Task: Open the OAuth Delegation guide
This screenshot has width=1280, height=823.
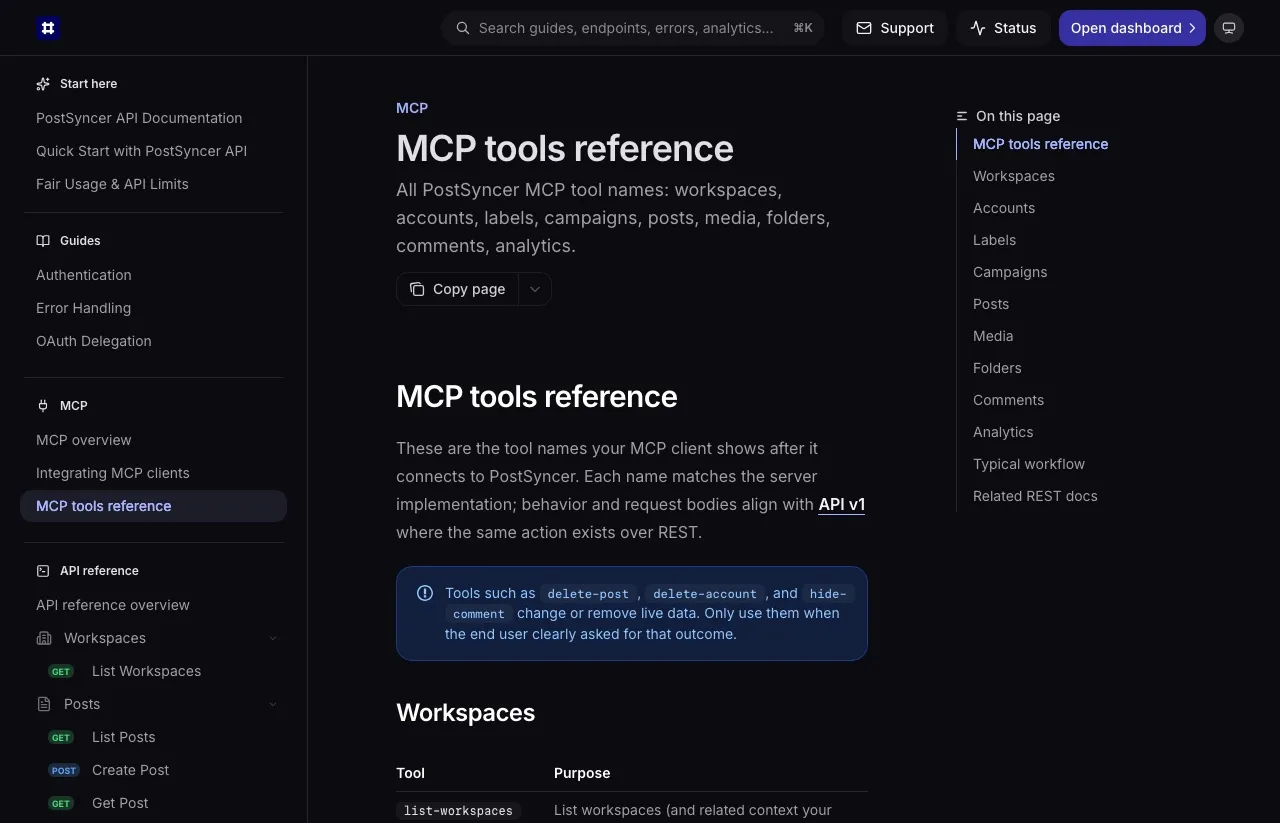Action: tap(94, 341)
